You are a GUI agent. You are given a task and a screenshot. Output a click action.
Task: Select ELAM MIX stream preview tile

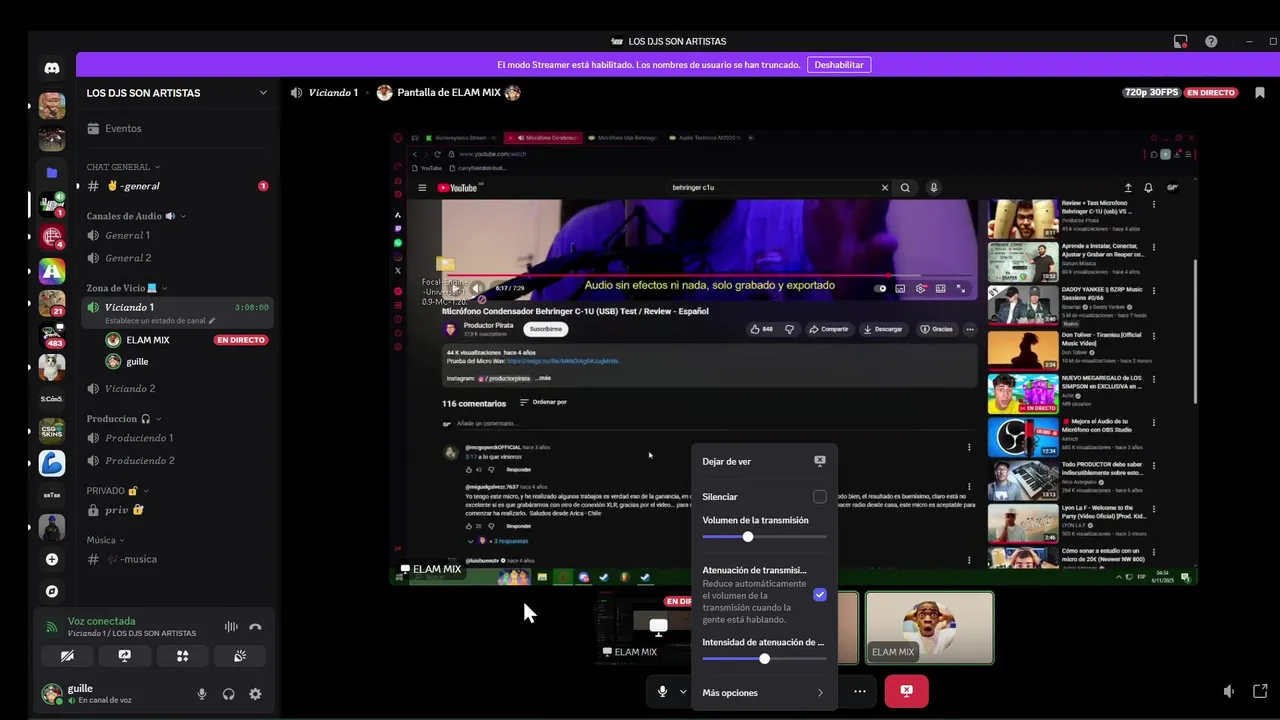click(x=645, y=628)
